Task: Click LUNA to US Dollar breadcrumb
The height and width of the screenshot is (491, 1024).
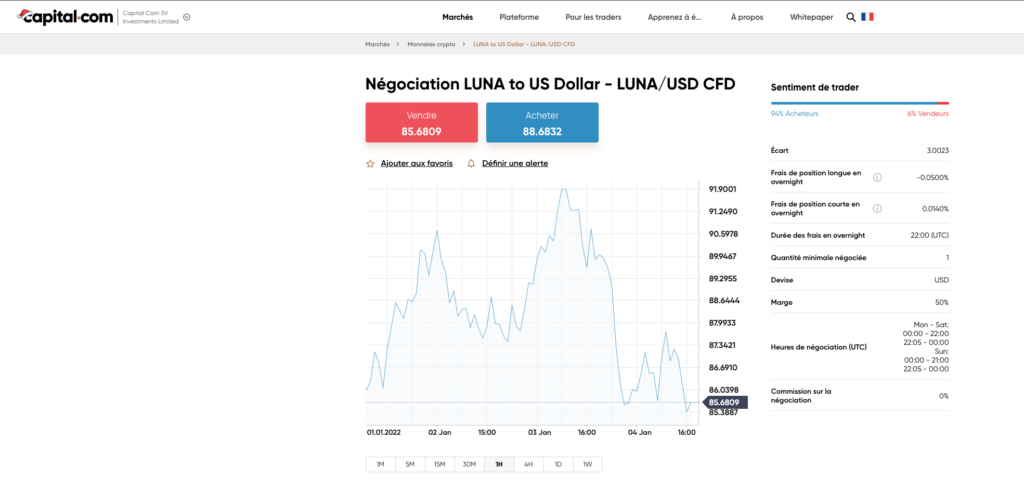Action: [x=524, y=44]
